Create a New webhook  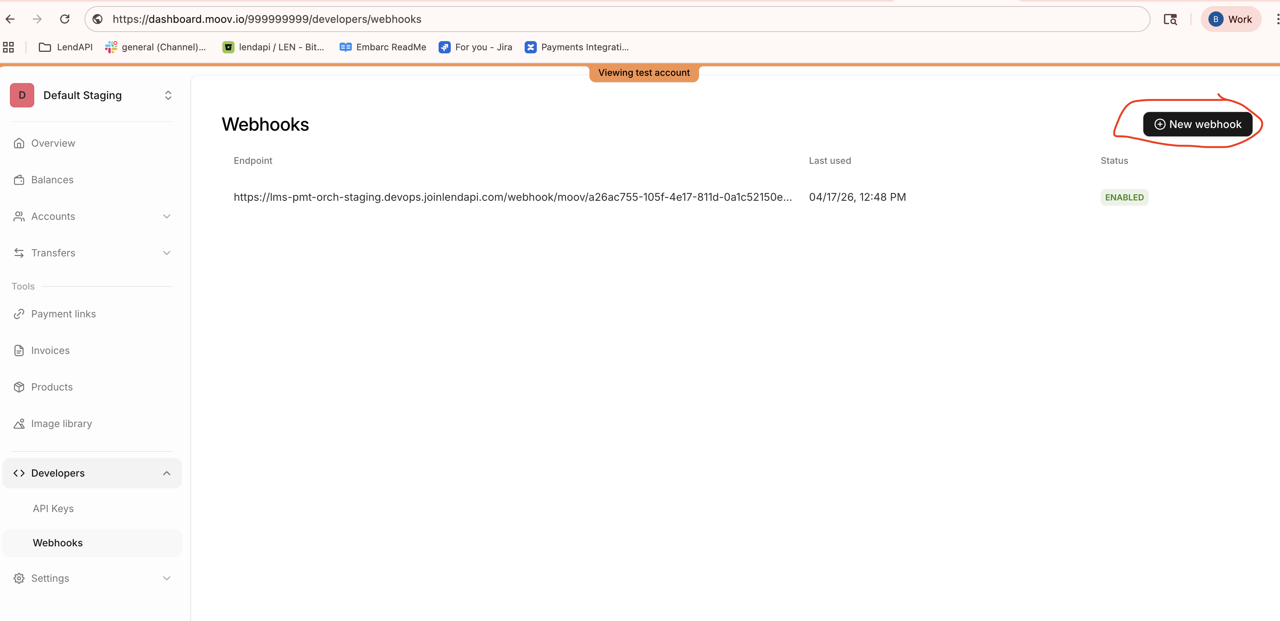pyautogui.click(x=1198, y=124)
